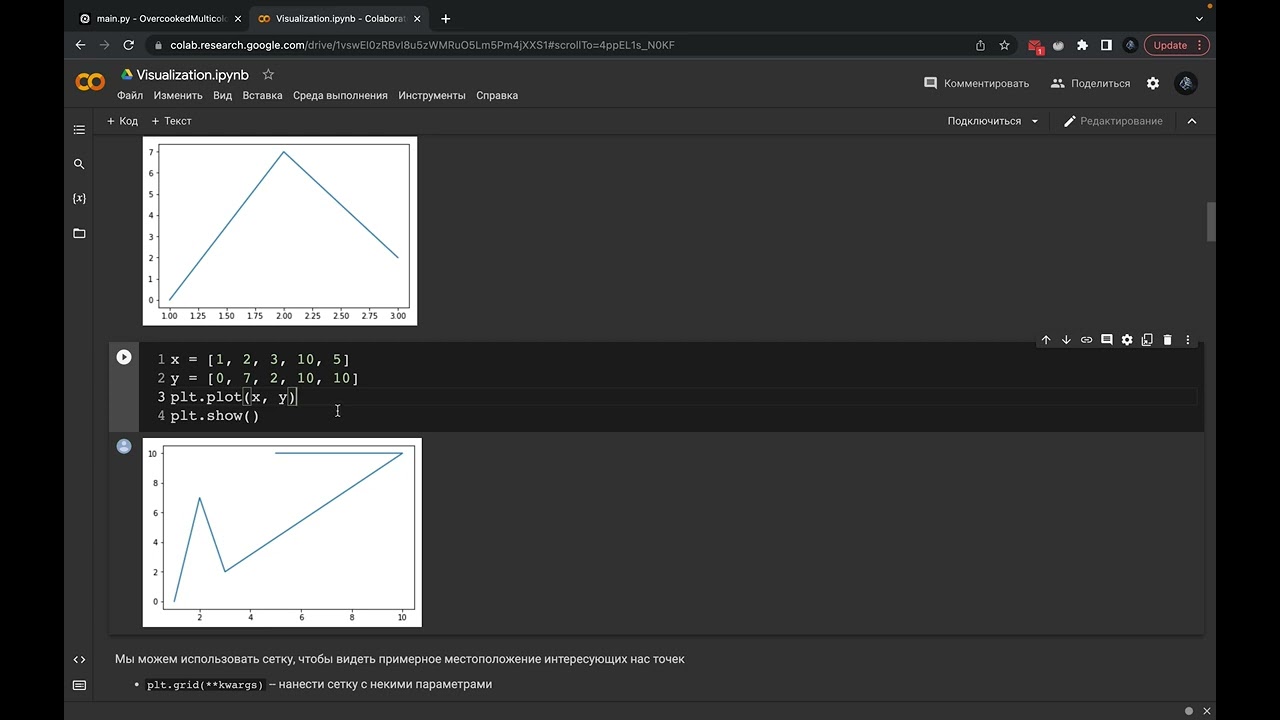Click the notebook vertical scrollbar thumb

point(1211,222)
